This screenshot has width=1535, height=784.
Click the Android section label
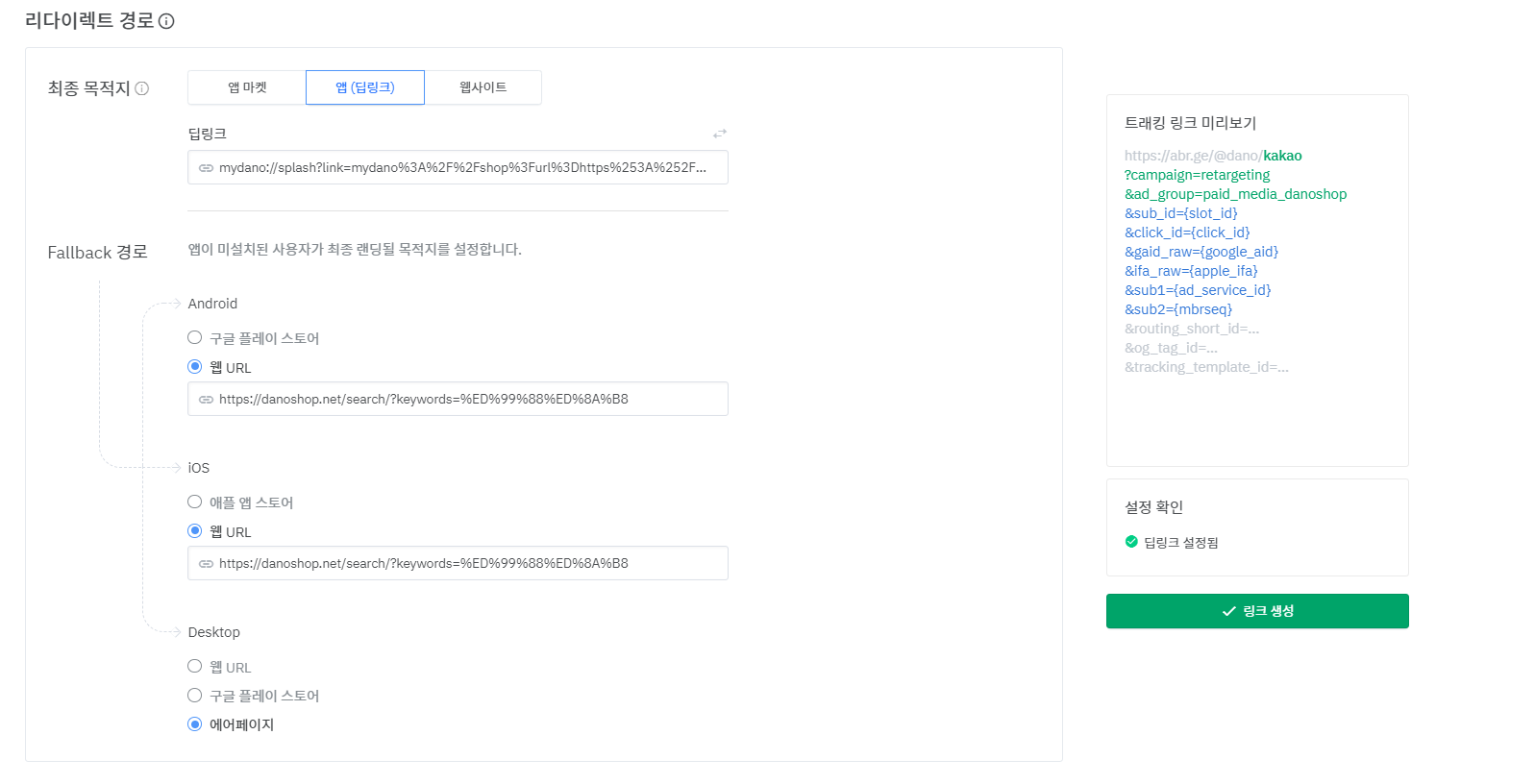click(x=212, y=304)
